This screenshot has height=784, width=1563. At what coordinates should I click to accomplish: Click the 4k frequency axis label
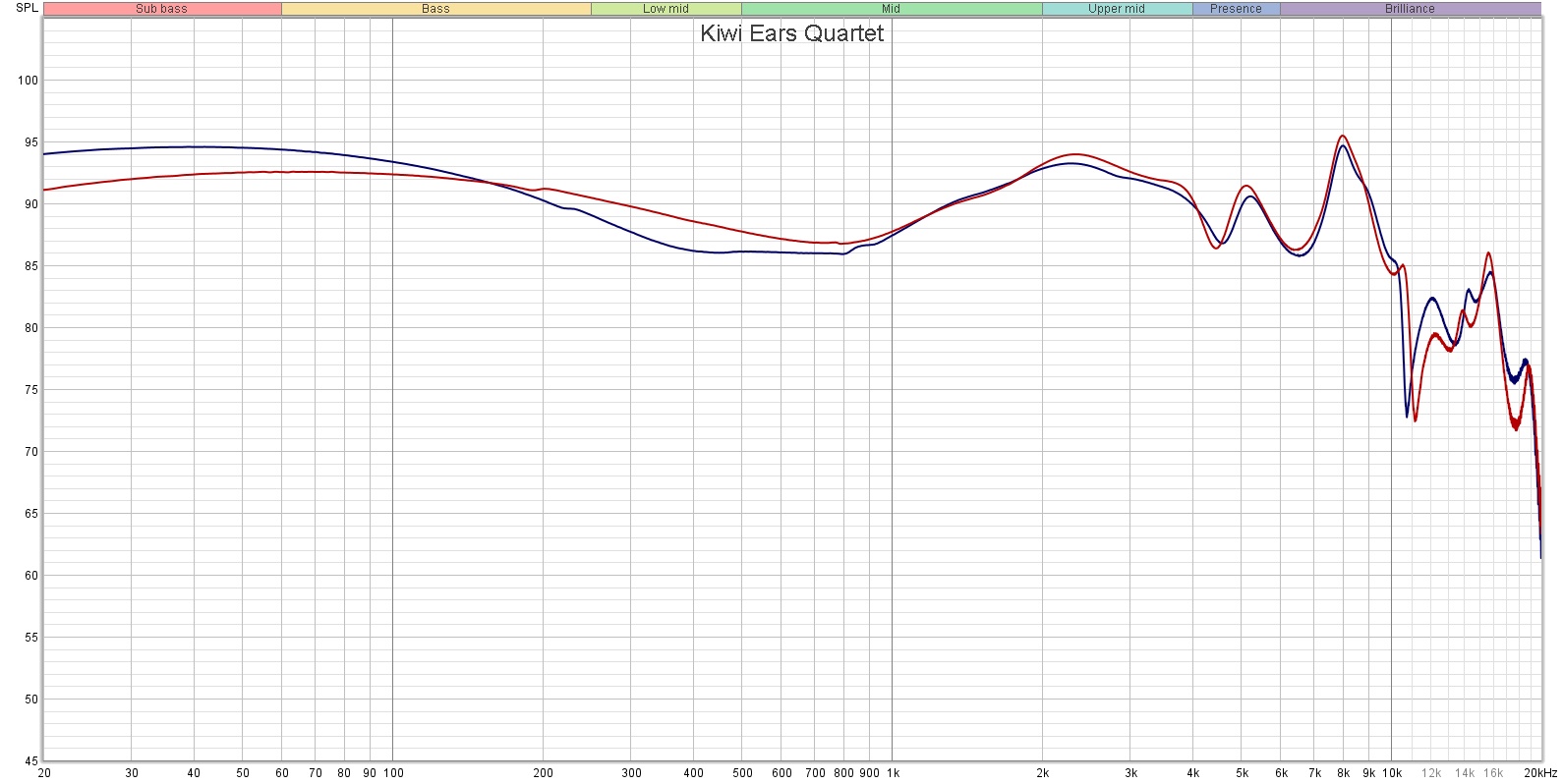[x=1193, y=773]
